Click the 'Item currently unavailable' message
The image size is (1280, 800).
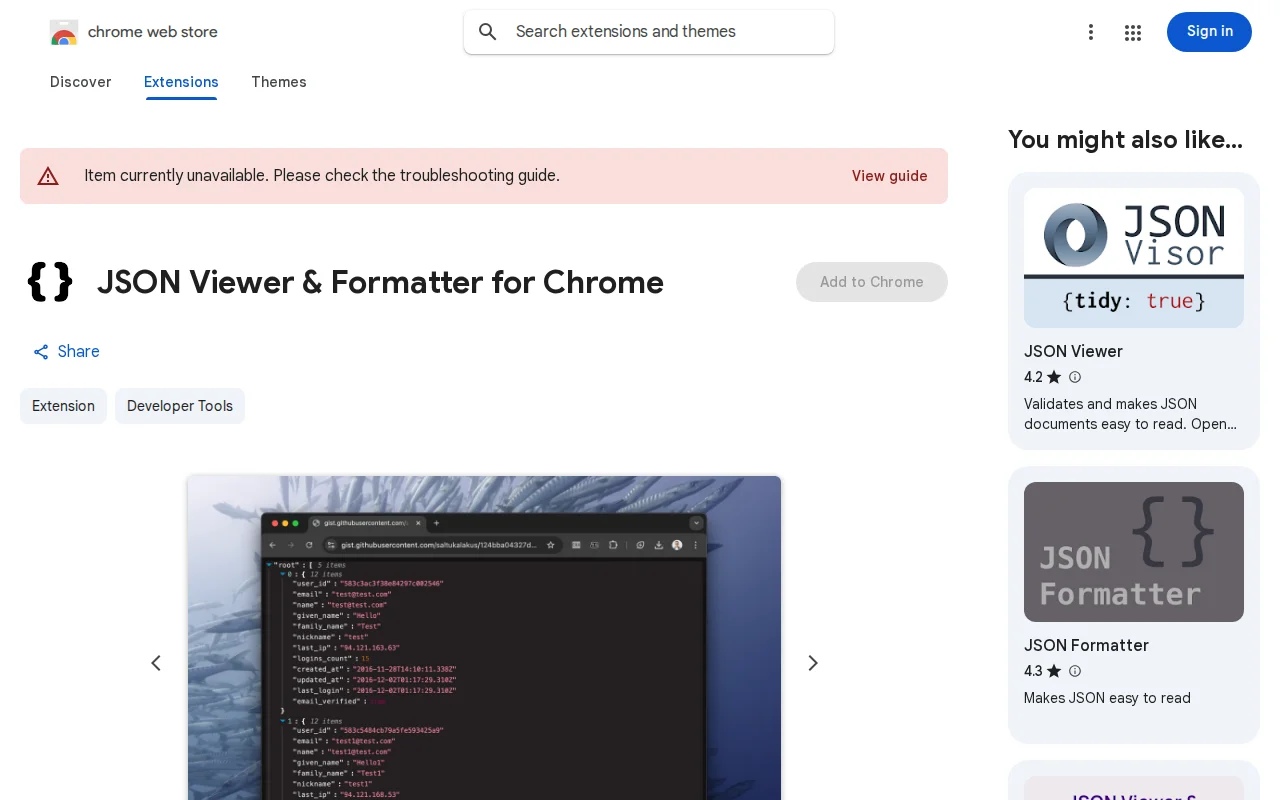[322, 176]
